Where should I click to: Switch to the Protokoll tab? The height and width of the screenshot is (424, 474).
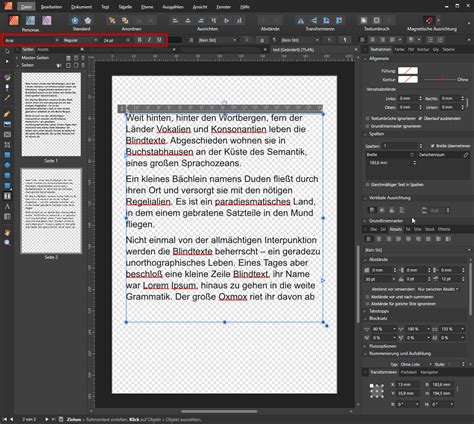[408, 372]
